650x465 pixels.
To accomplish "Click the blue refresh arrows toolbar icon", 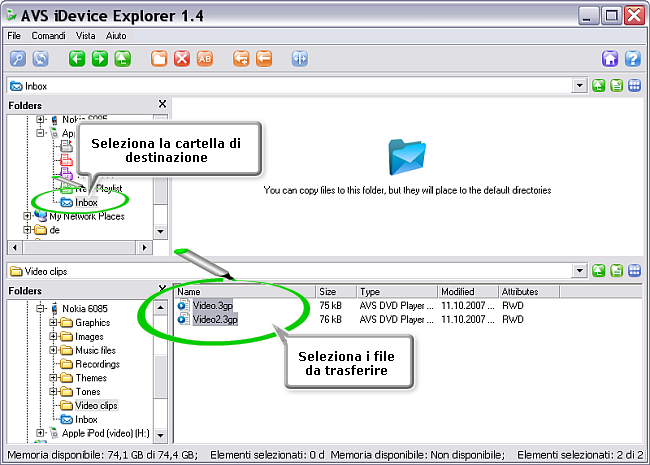I will pos(41,58).
